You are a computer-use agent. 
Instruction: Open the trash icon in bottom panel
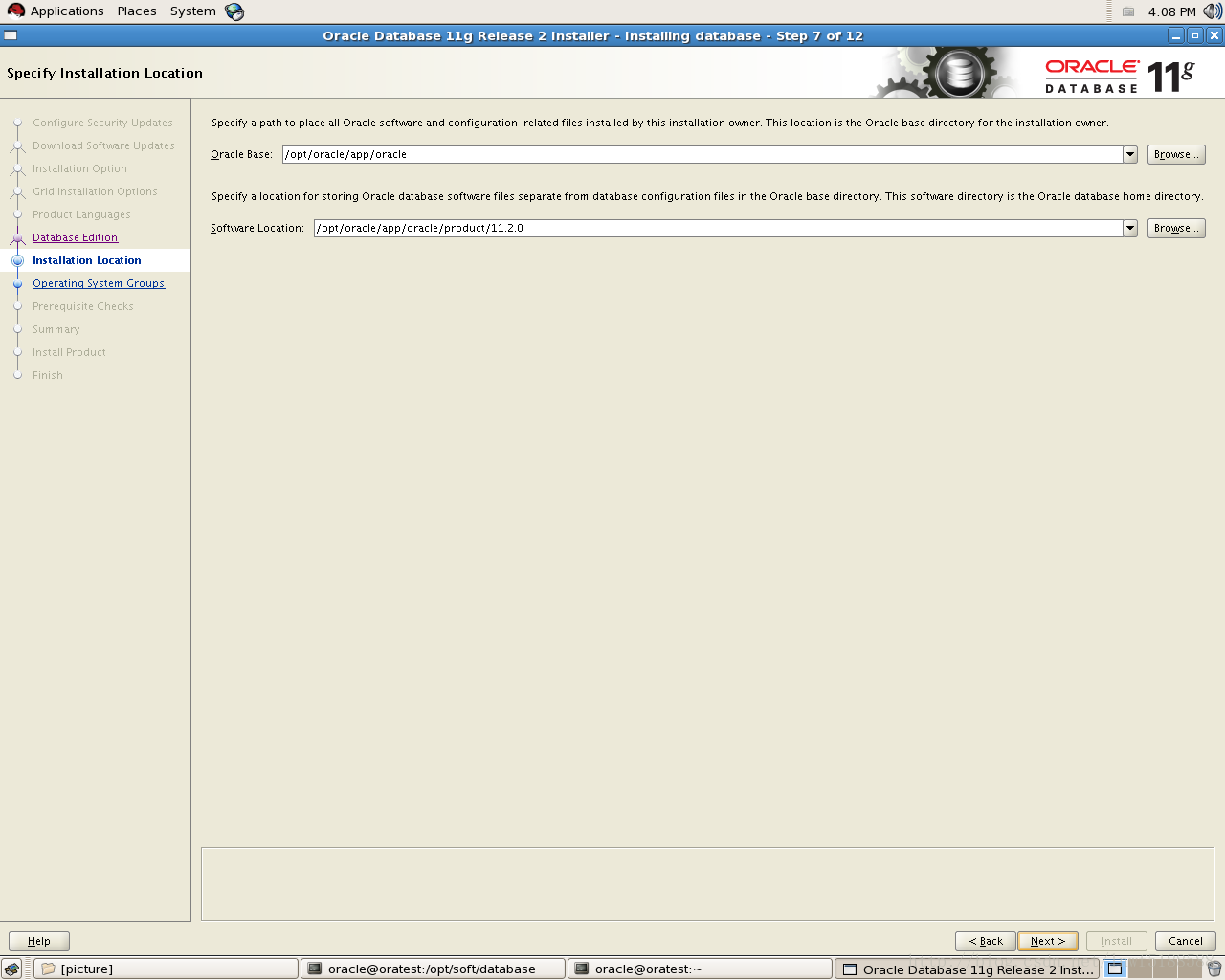[x=1214, y=969]
